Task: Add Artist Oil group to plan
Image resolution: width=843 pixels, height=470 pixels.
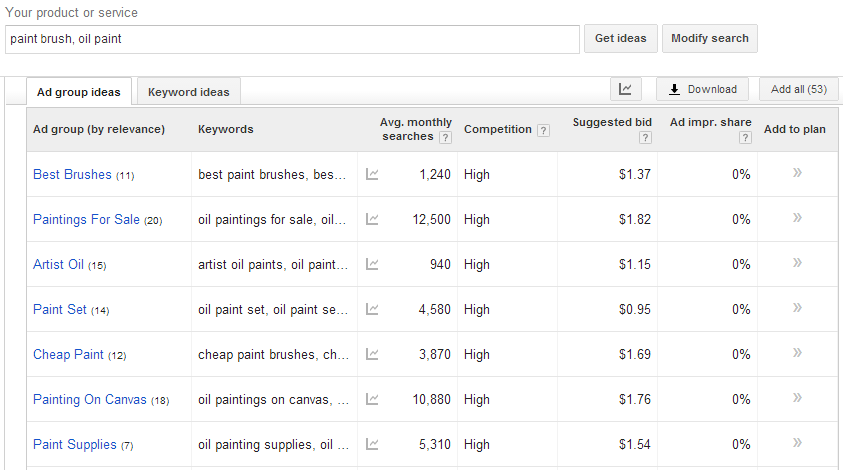Action: coord(797,262)
